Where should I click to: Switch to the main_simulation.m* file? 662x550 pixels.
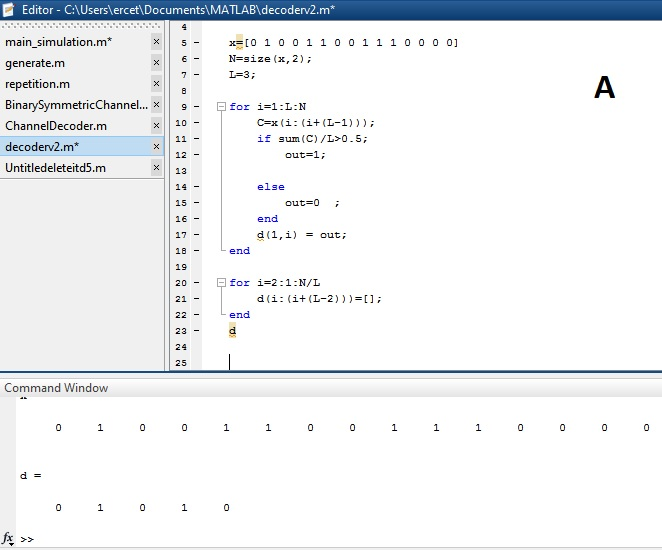pos(60,42)
